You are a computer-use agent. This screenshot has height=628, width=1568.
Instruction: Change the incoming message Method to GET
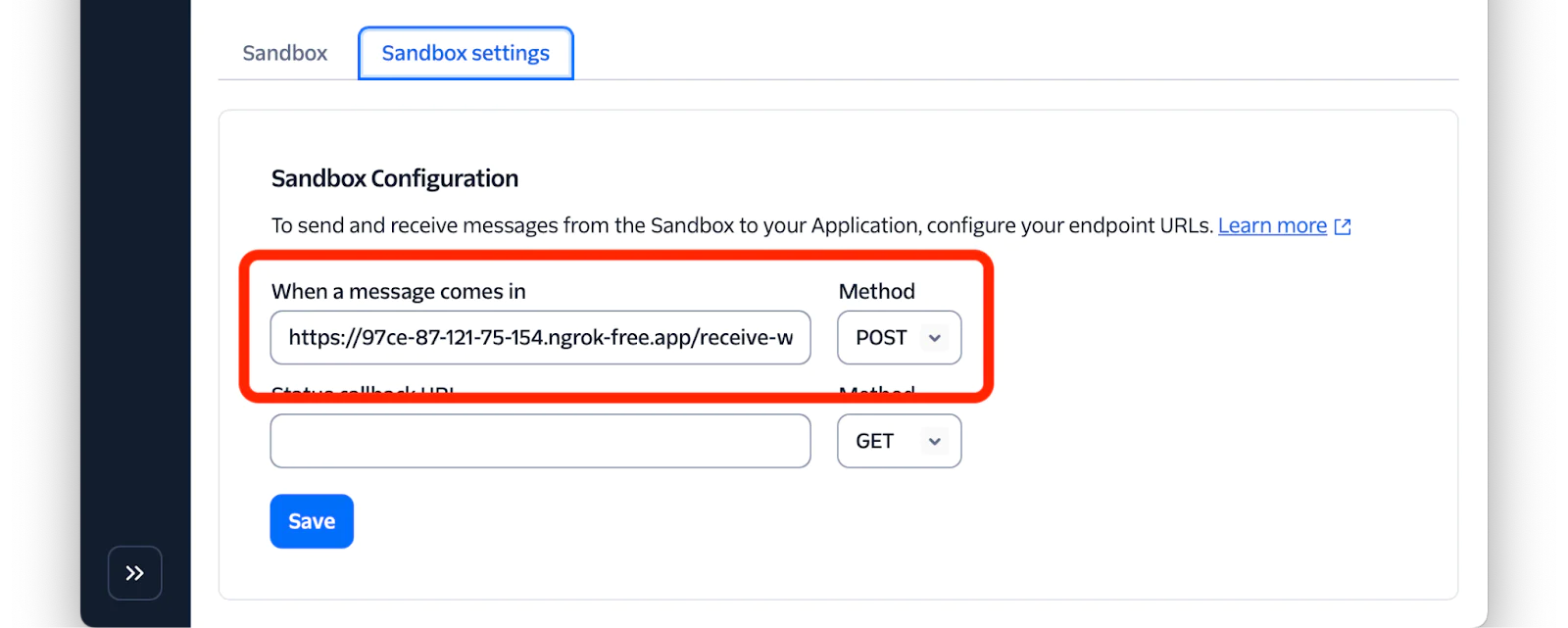click(898, 337)
